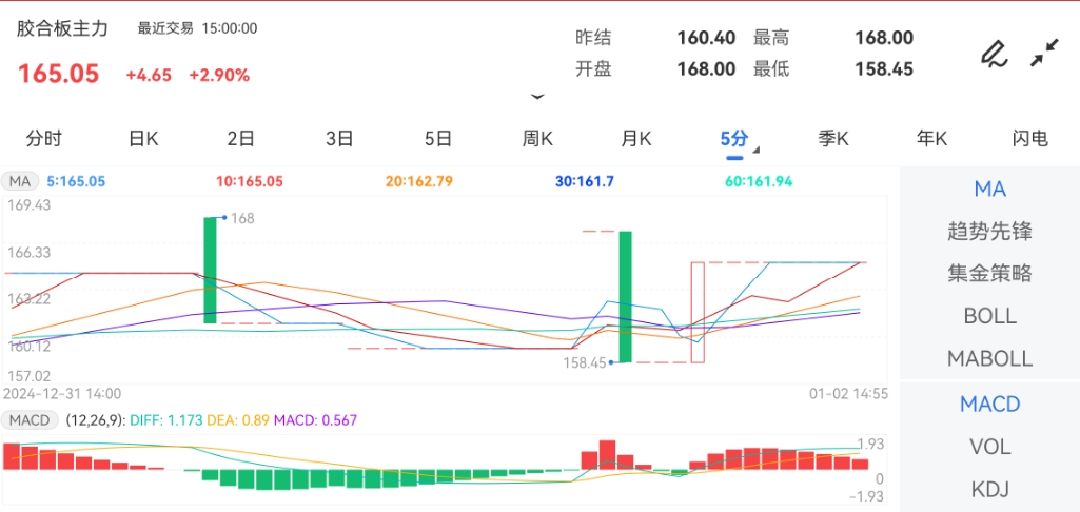Select MA in the indicator sidebar
This screenshot has height=512, width=1080.
tap(990, 189)
